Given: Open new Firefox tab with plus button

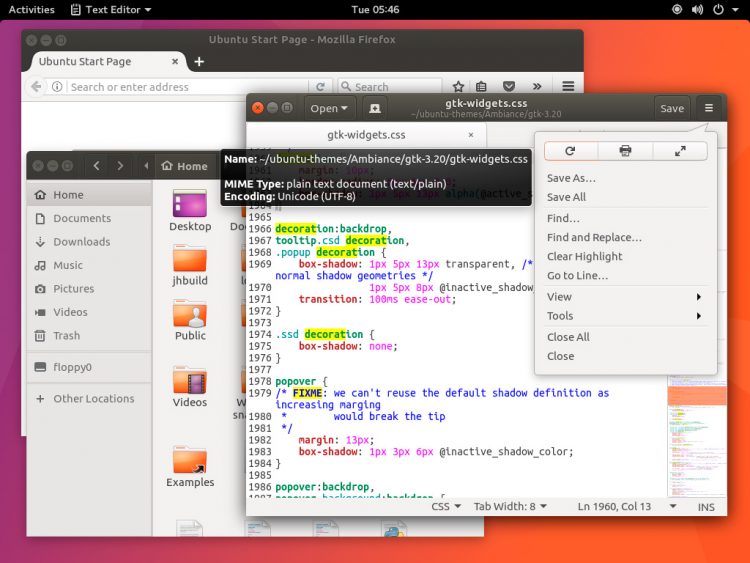Looking at the screenshot, I should (x=199, y=61).
